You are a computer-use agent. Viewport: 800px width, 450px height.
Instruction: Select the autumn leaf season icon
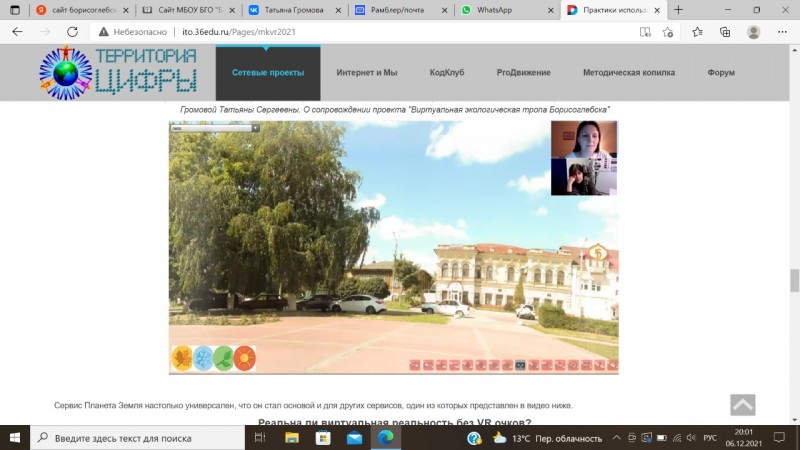coord(182,358)
